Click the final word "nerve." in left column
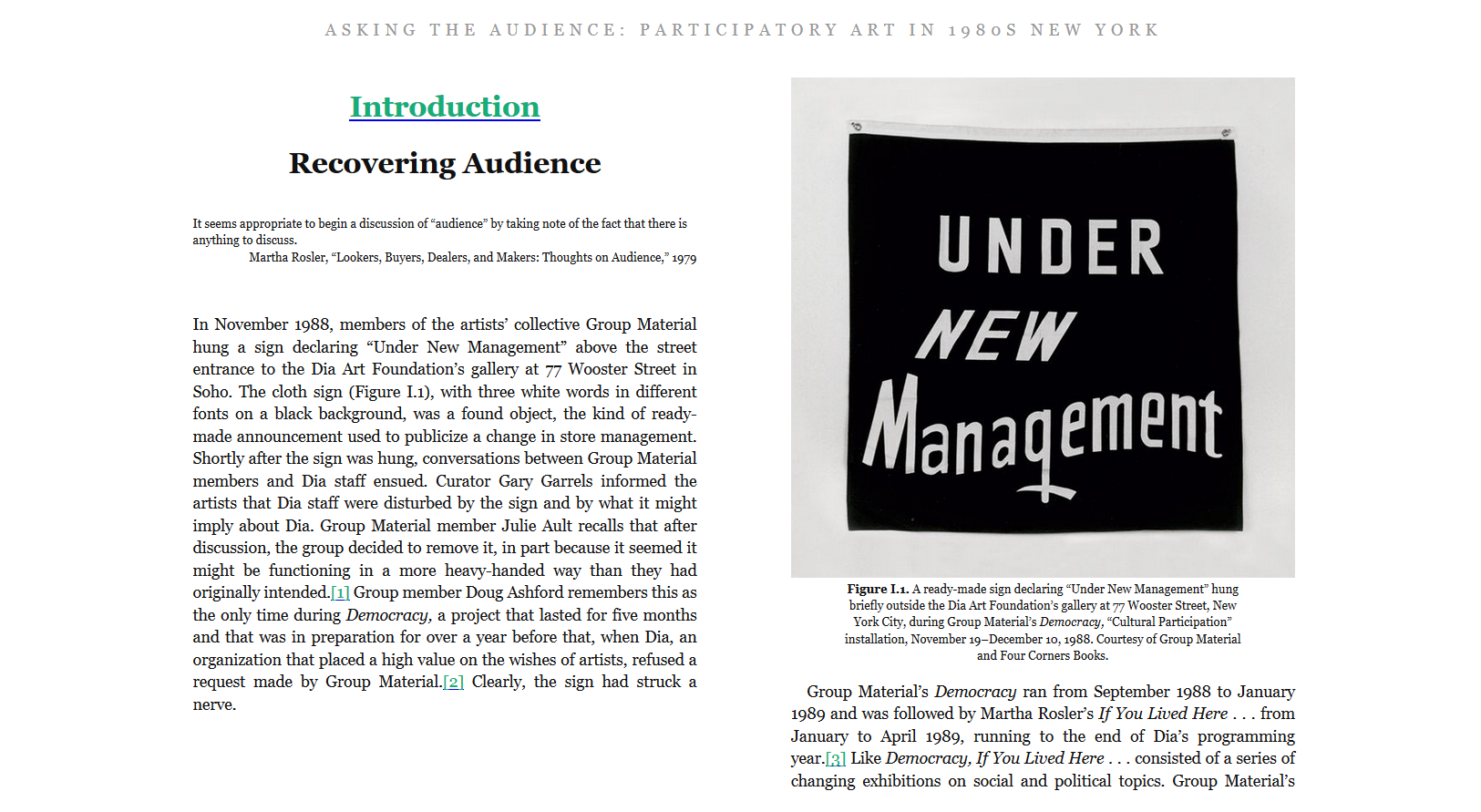The height and width of the screenshot is (812, 1481). click(x=214, y=705)
